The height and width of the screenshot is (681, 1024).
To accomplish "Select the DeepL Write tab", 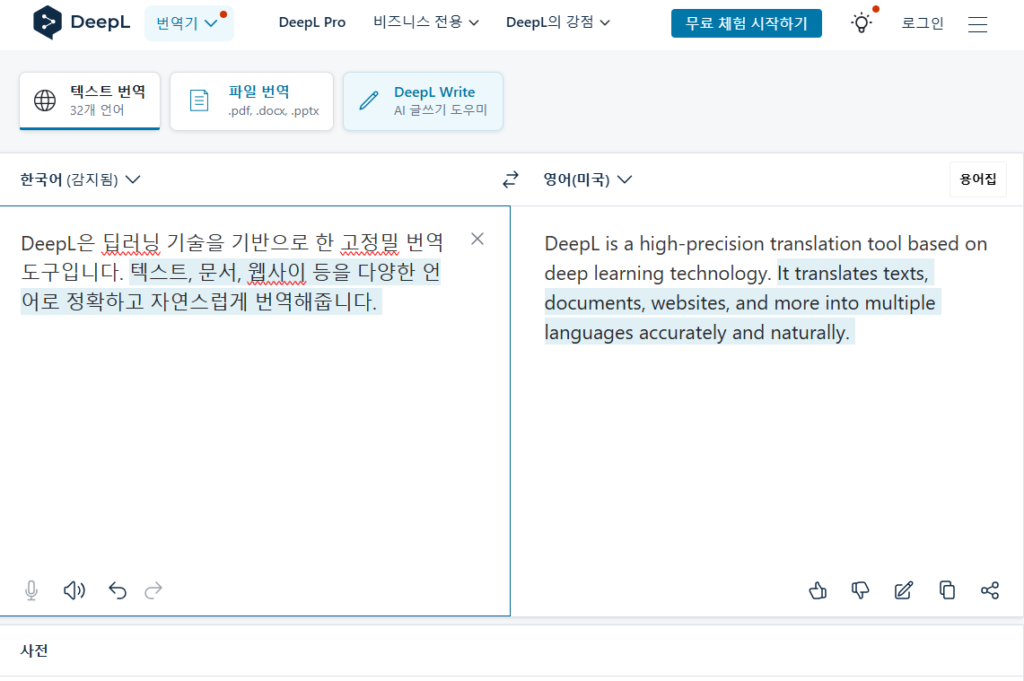I will point(423,101).
